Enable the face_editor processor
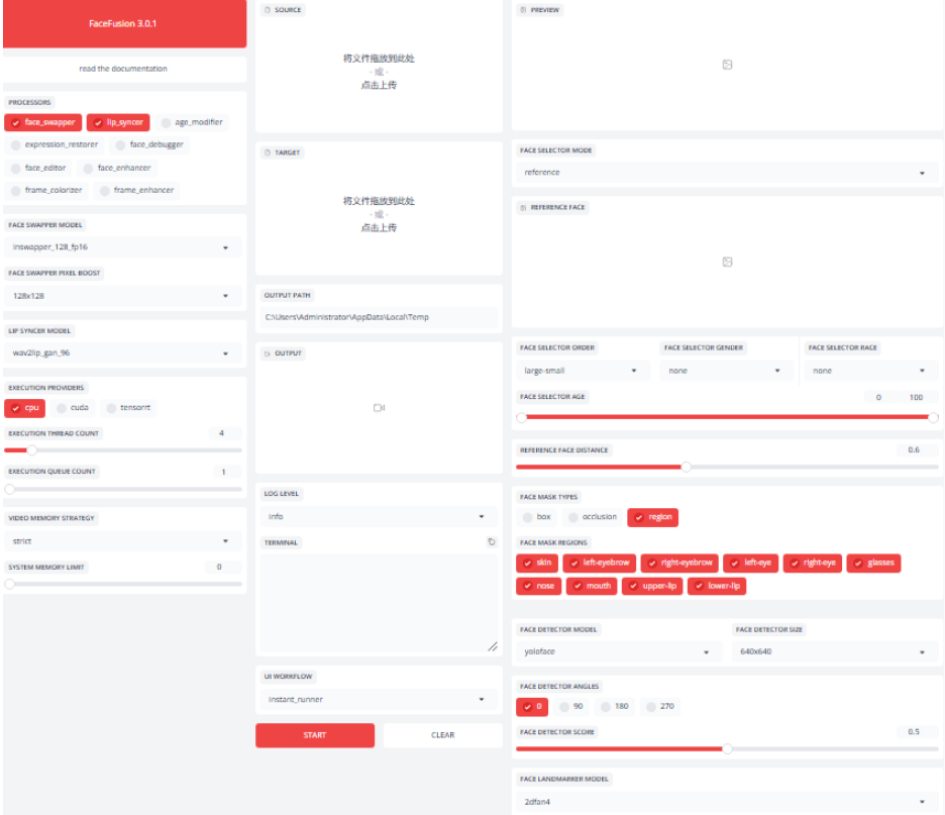This screenshot has height=815, width=945. coord(39,168)
